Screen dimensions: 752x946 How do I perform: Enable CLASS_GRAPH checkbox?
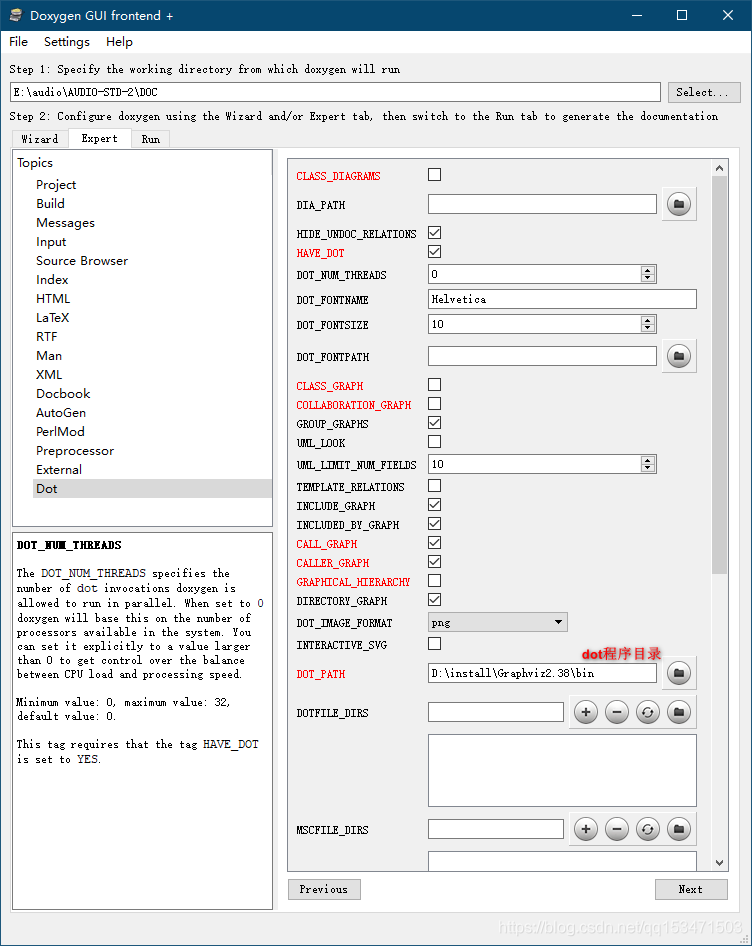pyautogui.click(x=435, y=384)
